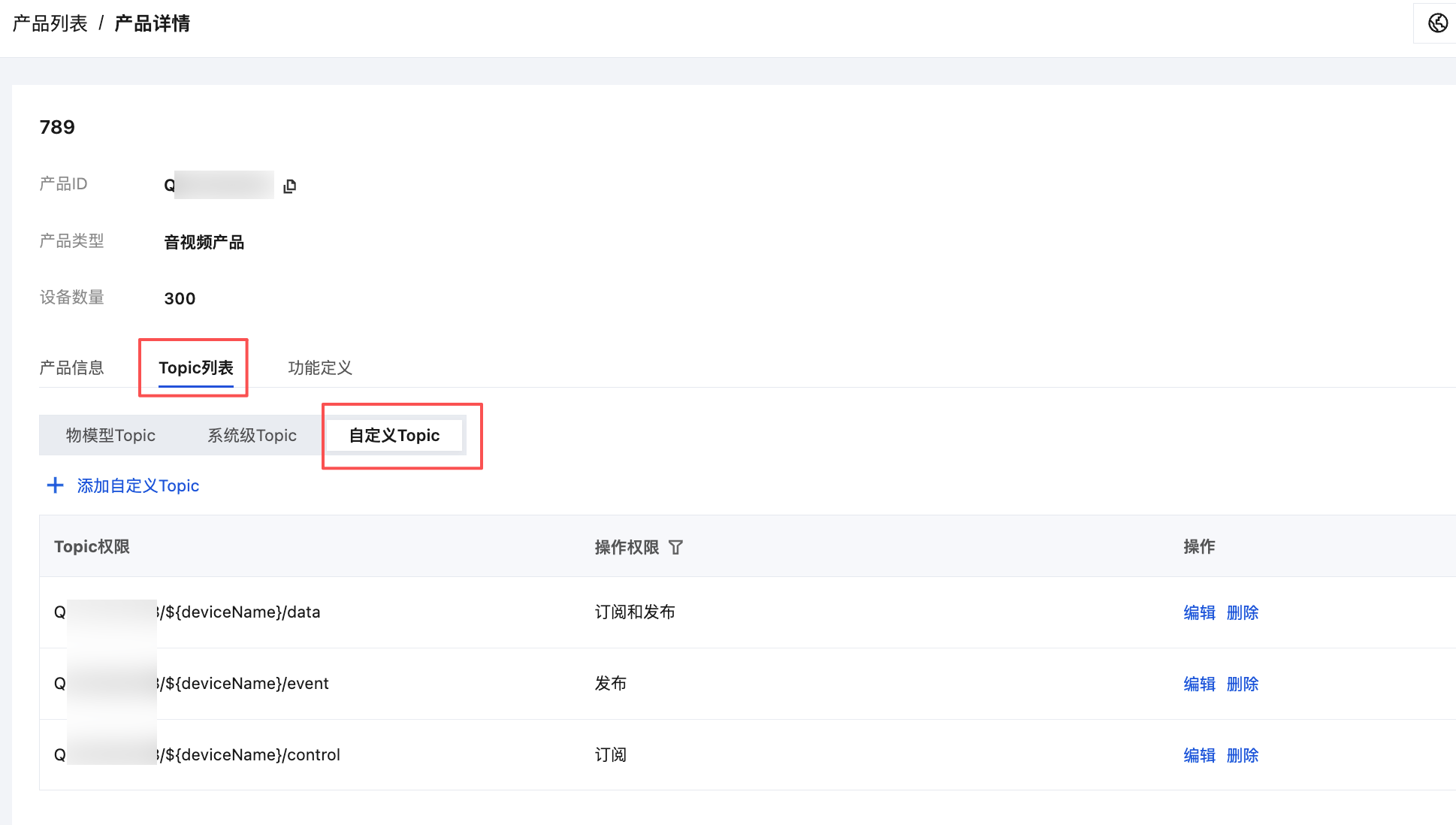Select the Topic列表 tab
Screen dimensions: 1456x825
click(x=195, y=367)
